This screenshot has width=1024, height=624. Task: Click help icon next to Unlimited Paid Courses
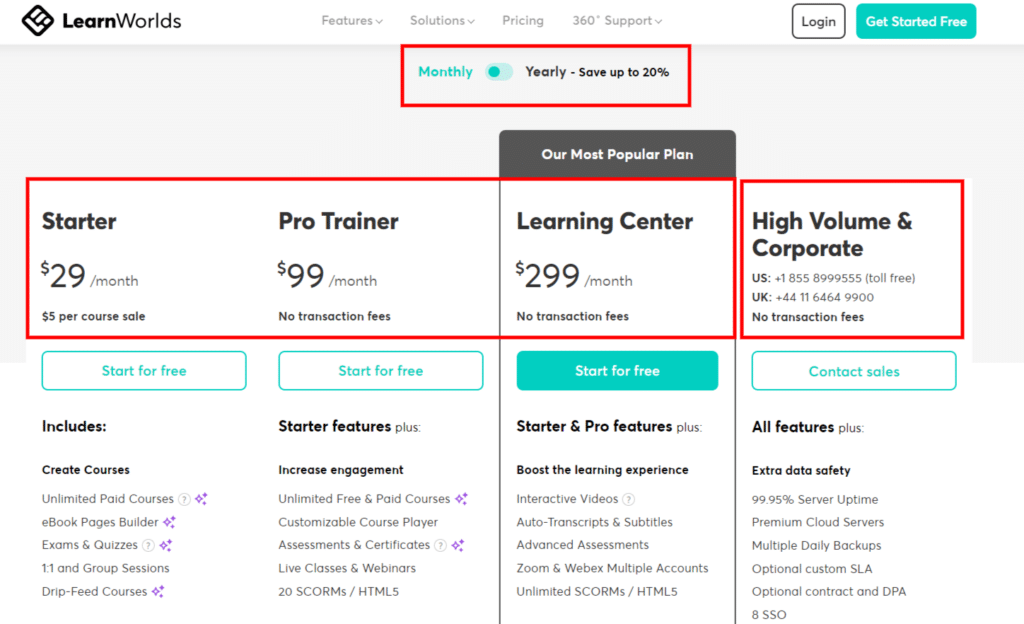click(x=185, y=499)
